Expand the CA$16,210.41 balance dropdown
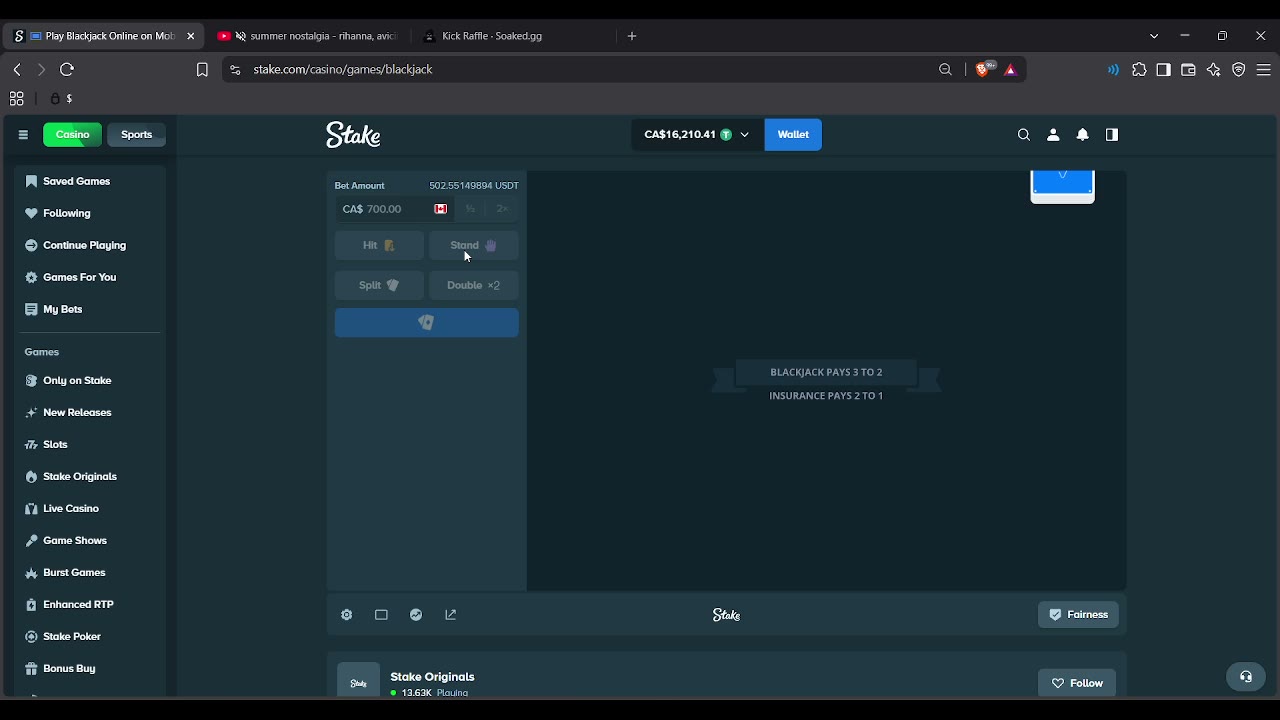This screenshot has width=1280, height=720. [x=697, y=135]
